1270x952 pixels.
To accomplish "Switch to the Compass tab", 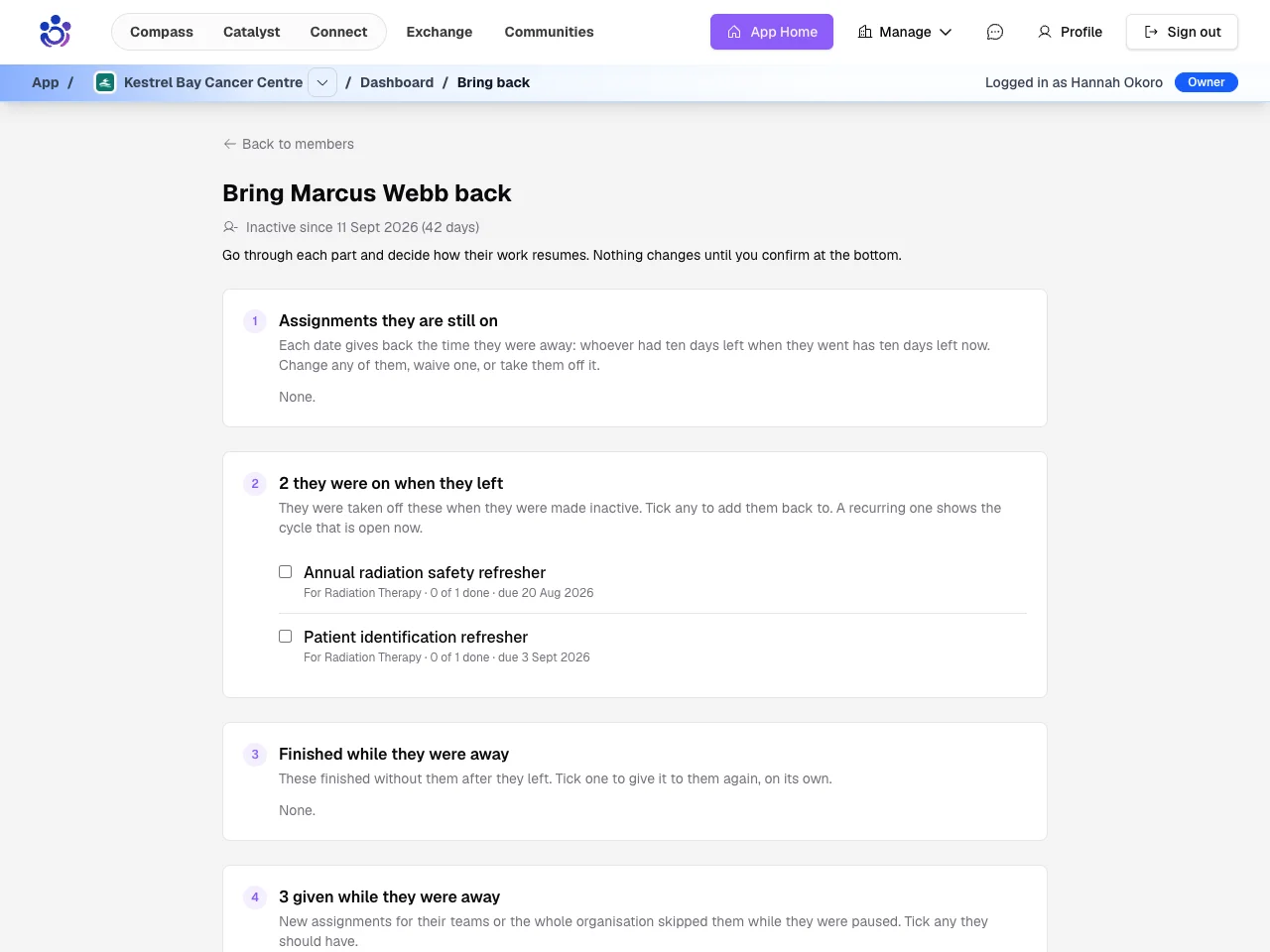I will point(162,32).
